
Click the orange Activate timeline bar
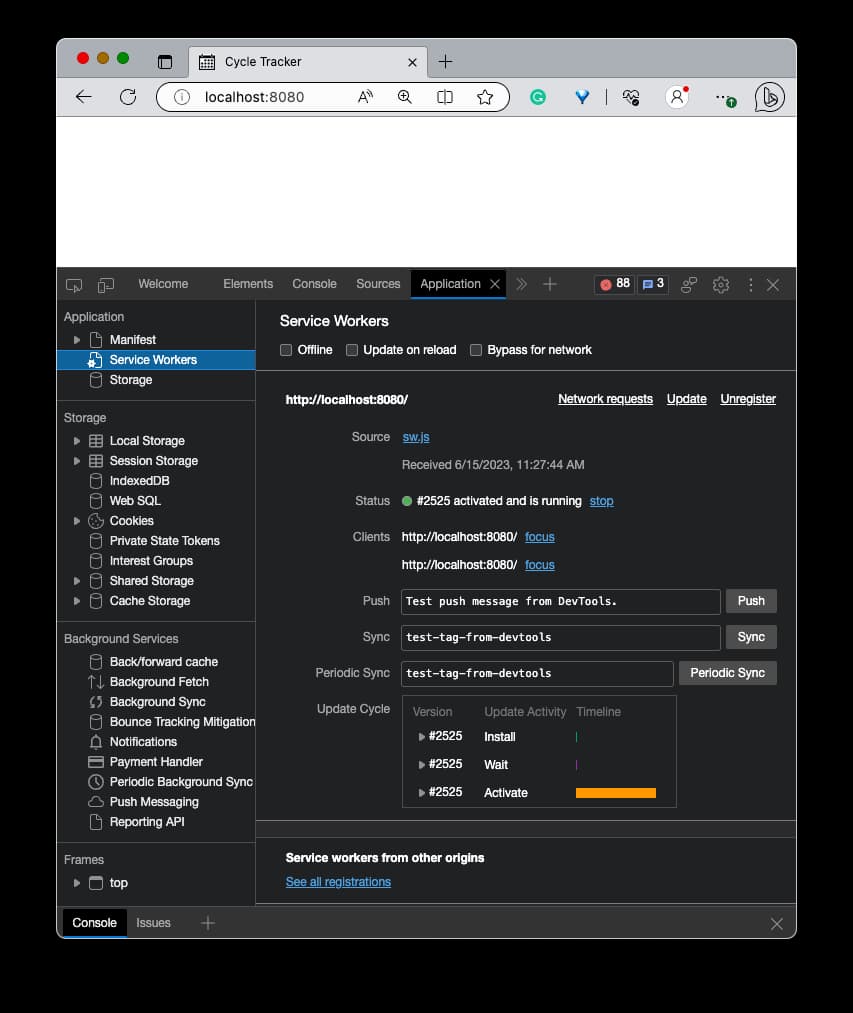616,792
